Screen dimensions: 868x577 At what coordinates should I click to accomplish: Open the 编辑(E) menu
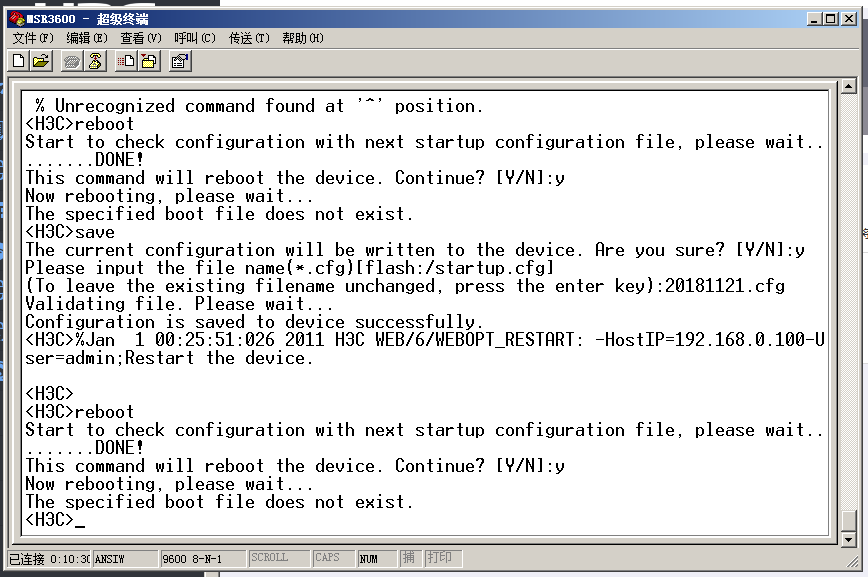[x=87, y=39]
